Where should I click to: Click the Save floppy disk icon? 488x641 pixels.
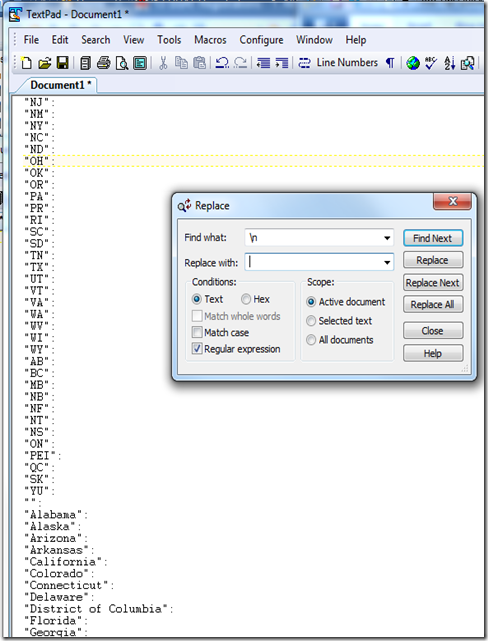tap(63, 63)
